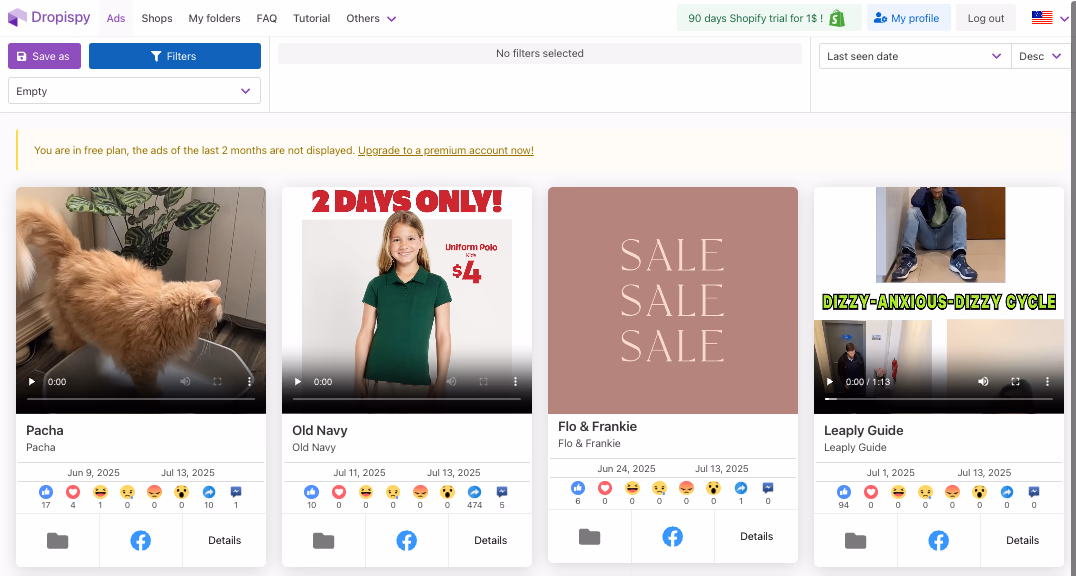The image size is (1076, 576).
Task: Click the Flo & Frankie SALE image
Action: pyautogui.click(x=673, y=300)
